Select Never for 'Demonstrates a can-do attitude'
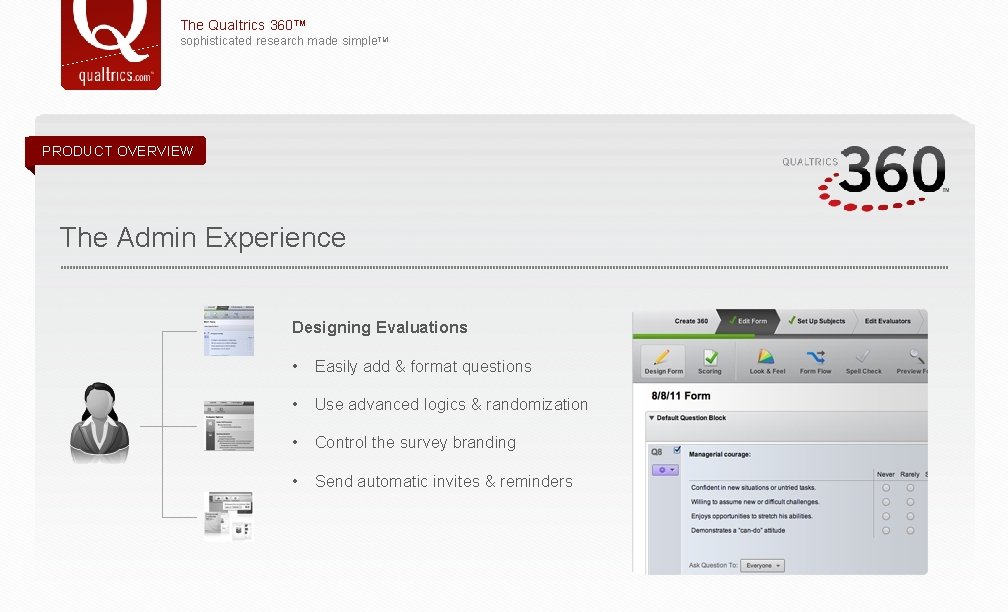Screen dimensions: 1008x612 click(886, 531)
